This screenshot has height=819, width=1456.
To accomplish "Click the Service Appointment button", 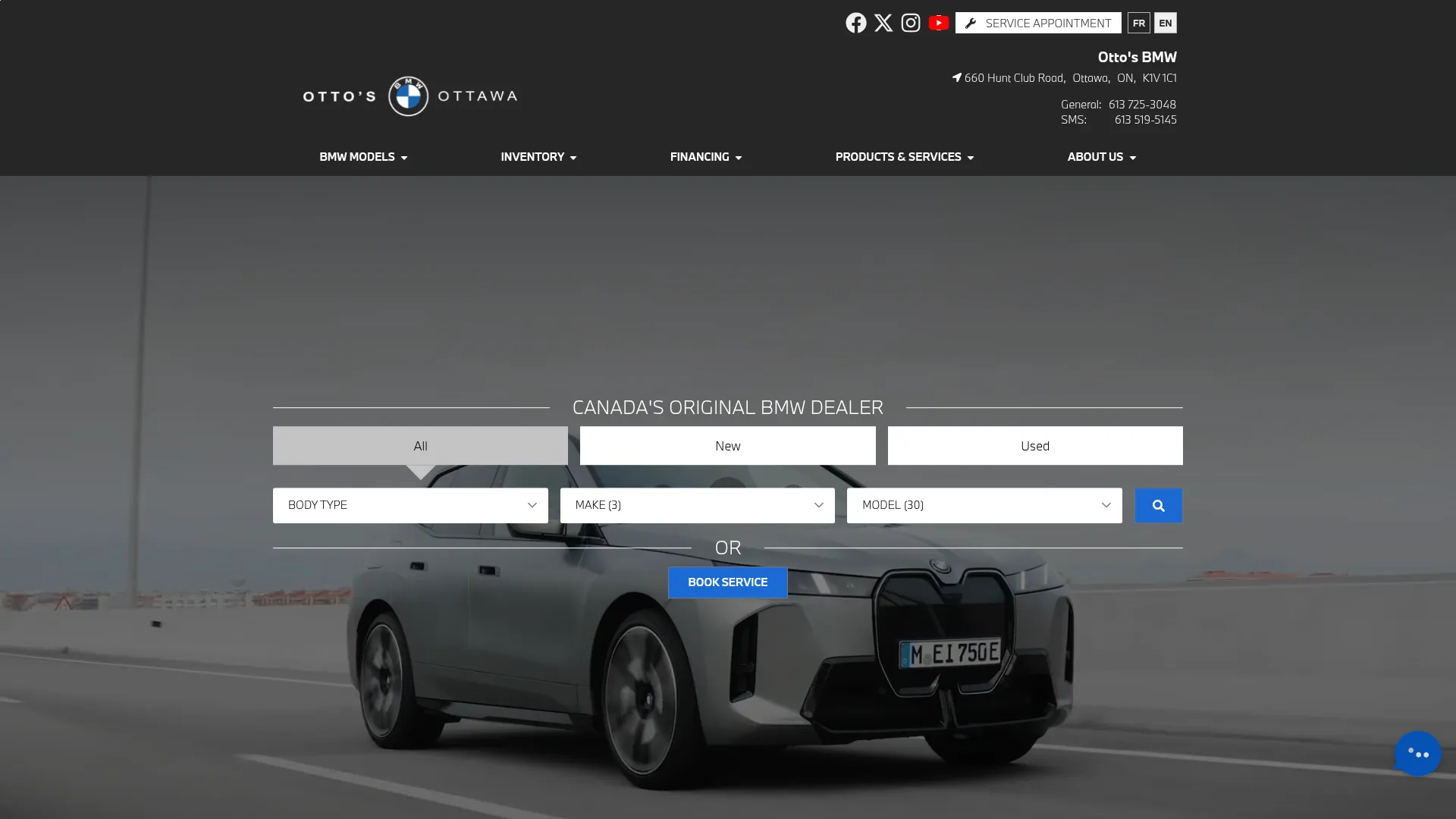I will pos(1038,23).
